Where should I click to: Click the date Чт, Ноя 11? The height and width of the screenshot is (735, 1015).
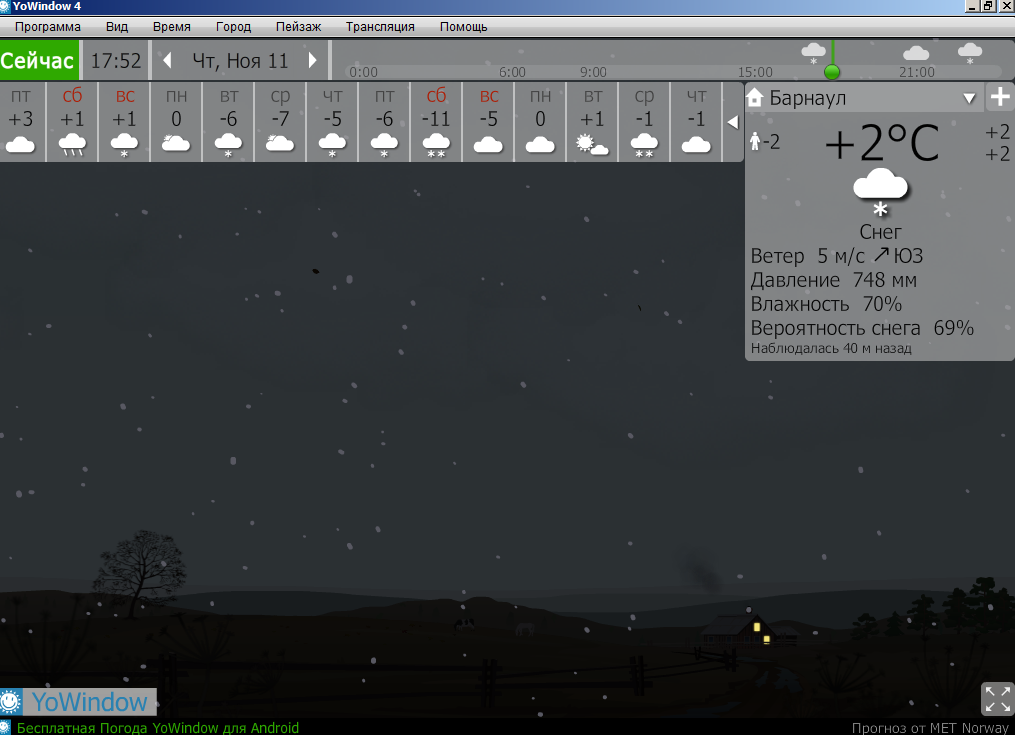coord(240,61)
